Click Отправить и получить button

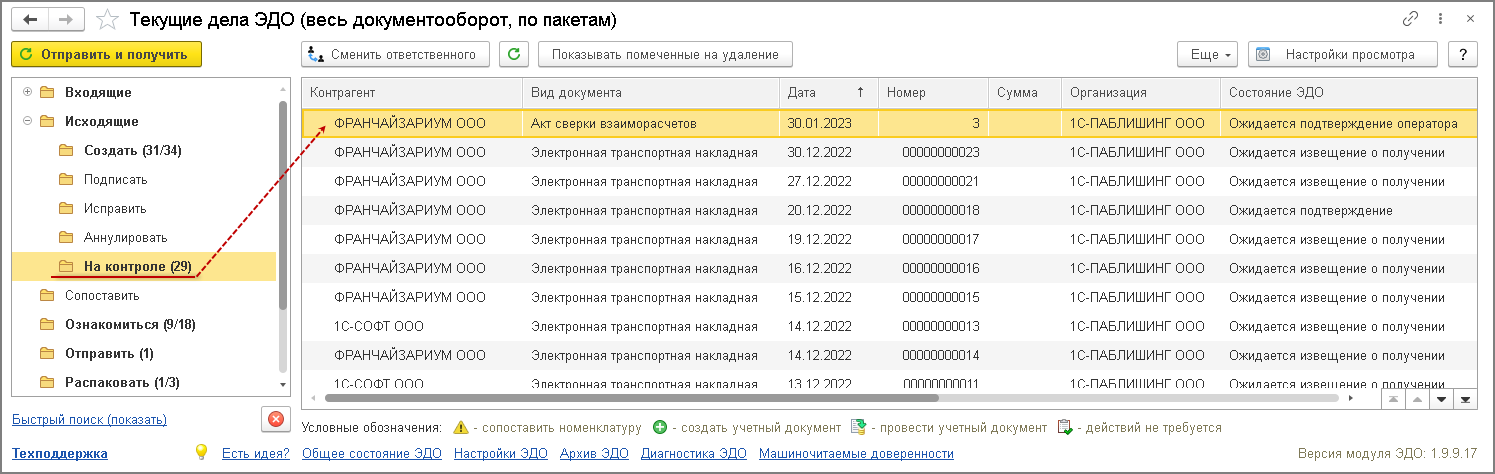(x=107, y=54)
